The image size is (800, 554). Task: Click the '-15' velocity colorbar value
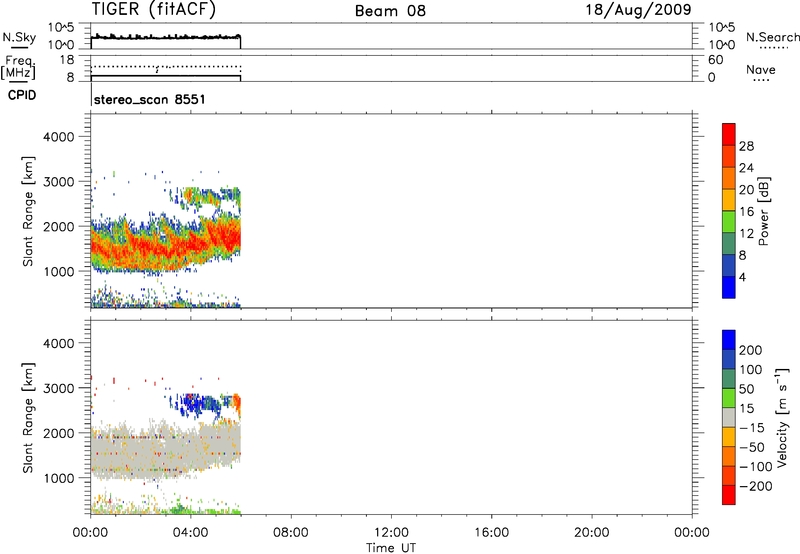752,428
